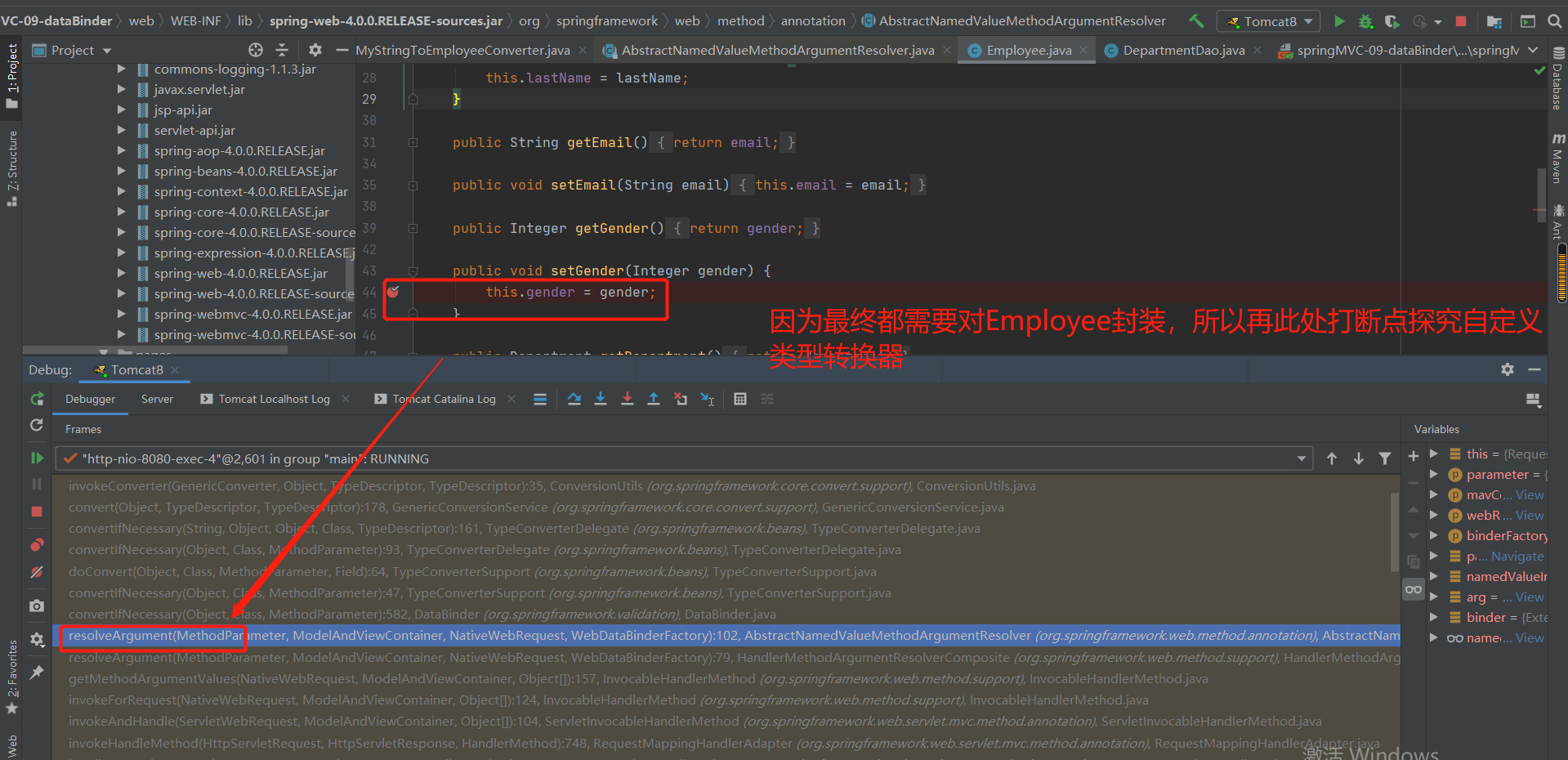Toggle breakpoint on line 44
Image resolution: width=1568 pixels, height=760 pixels.
(x=393, y=292)
